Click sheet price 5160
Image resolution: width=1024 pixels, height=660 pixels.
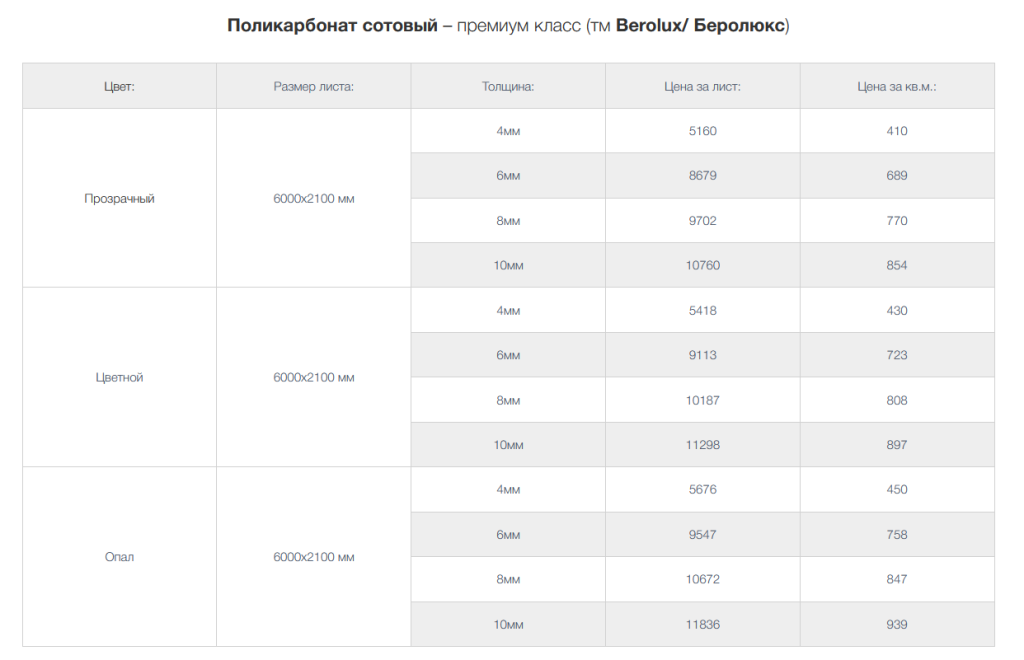[x=702, y=131]
